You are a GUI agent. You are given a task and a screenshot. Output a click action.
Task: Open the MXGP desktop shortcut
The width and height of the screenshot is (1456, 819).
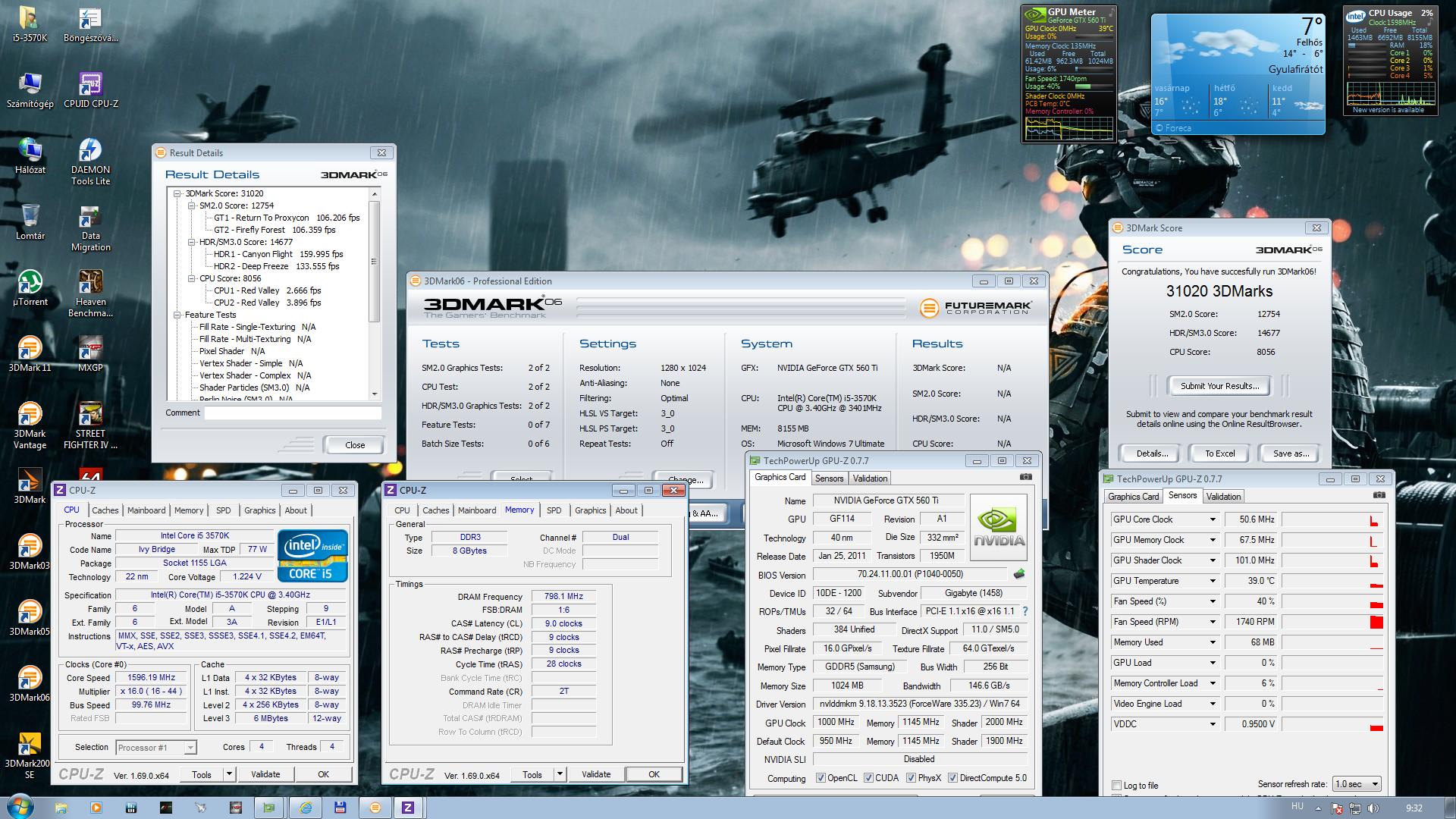(x=90, y=353)
